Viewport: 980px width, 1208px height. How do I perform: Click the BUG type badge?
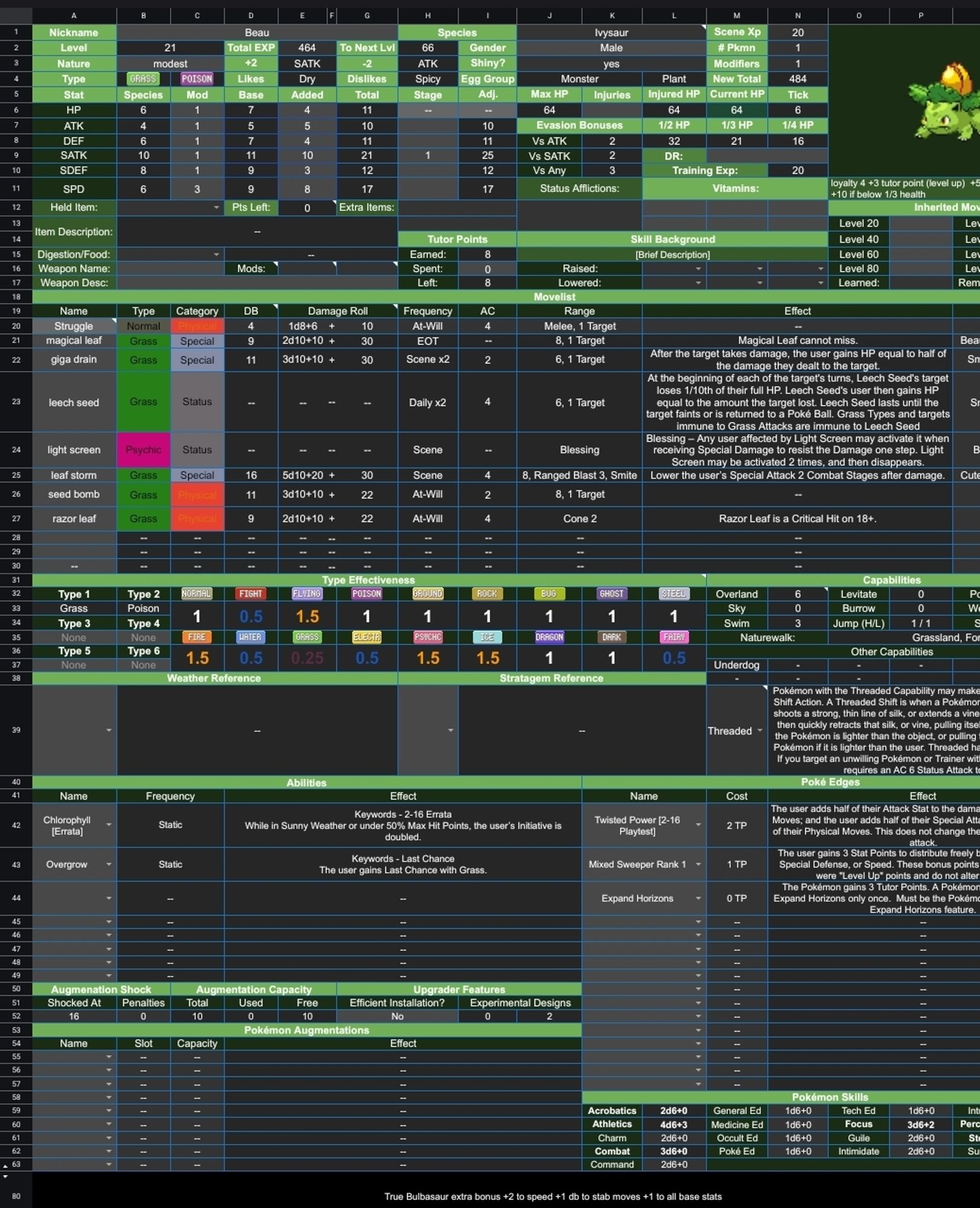(549, 594)
